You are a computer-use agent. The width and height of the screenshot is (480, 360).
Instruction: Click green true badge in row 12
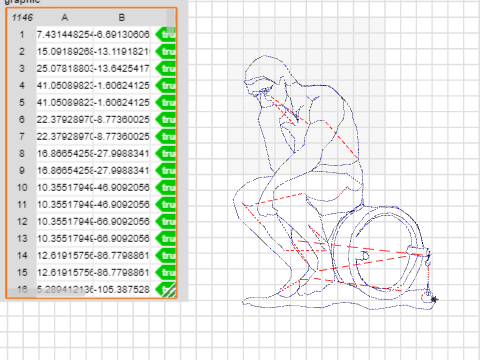point(165,221)
